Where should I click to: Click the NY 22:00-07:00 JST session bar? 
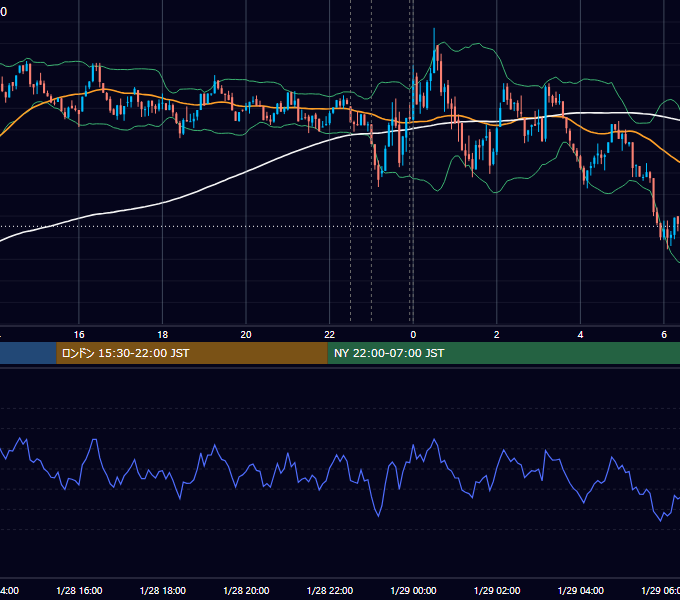click(x=503, y=353)
